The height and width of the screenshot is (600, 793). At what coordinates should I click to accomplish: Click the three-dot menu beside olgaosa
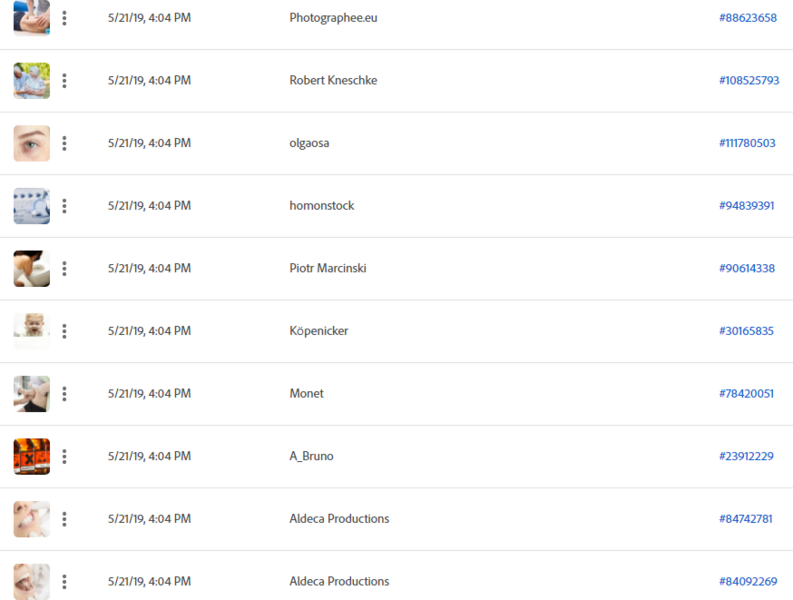(64, 143)
